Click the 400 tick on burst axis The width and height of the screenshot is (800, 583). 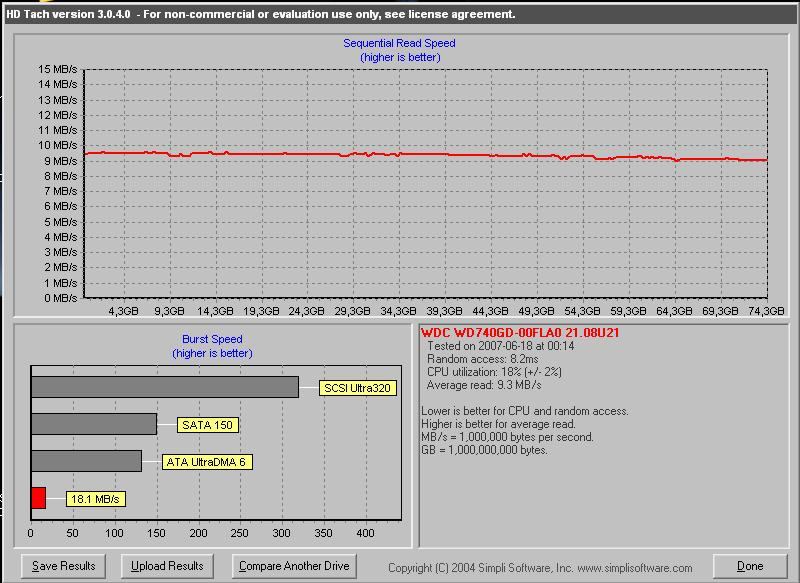click(x=365, y=534)
